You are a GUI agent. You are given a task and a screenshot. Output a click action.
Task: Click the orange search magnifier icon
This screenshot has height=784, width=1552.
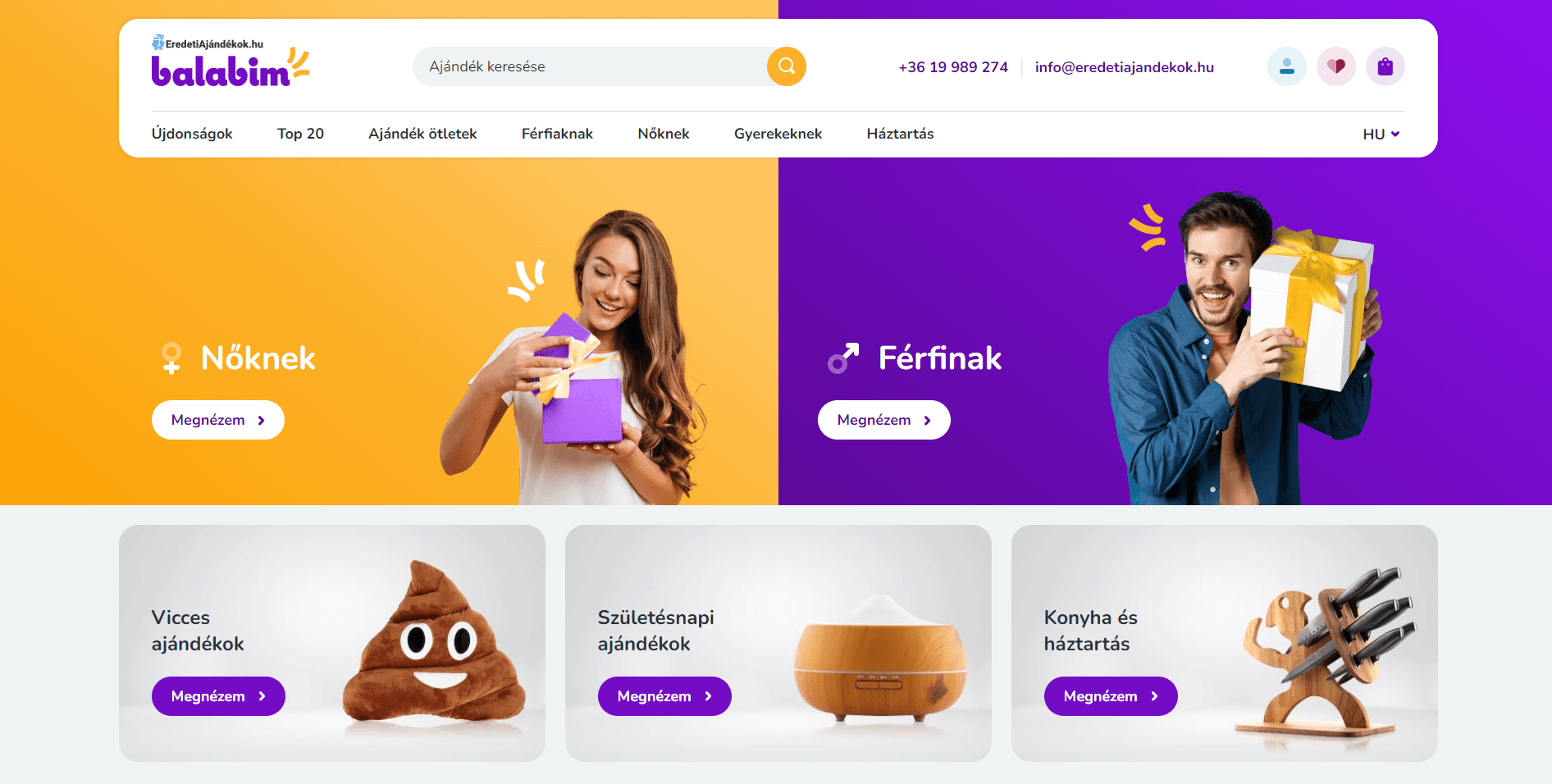786,66
